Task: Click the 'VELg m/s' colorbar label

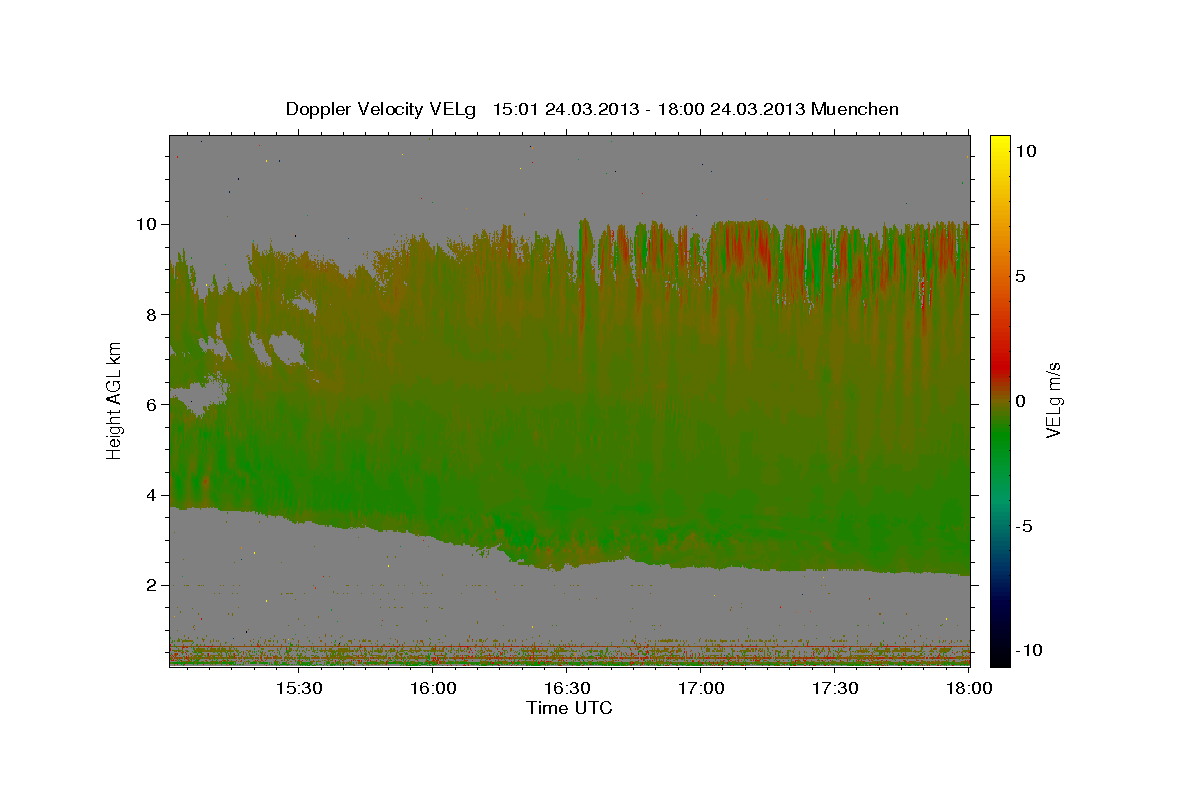Action: (x=1053, y=400)
